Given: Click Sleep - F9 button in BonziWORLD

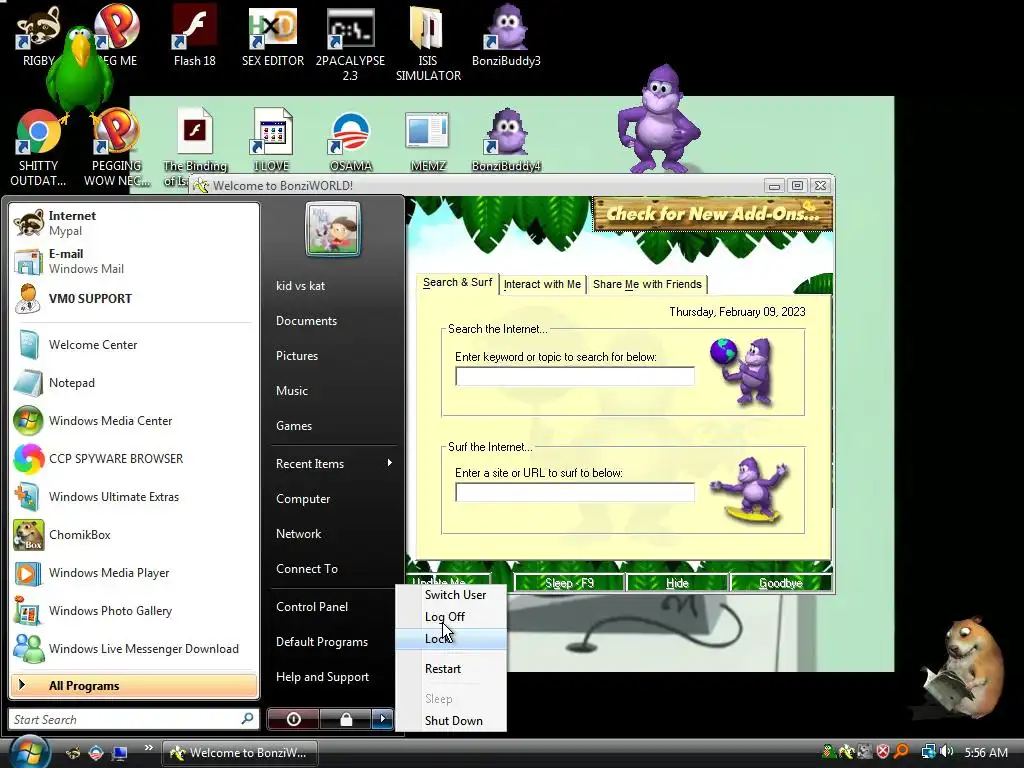Looking at the screenshot, I should point(569,583).
